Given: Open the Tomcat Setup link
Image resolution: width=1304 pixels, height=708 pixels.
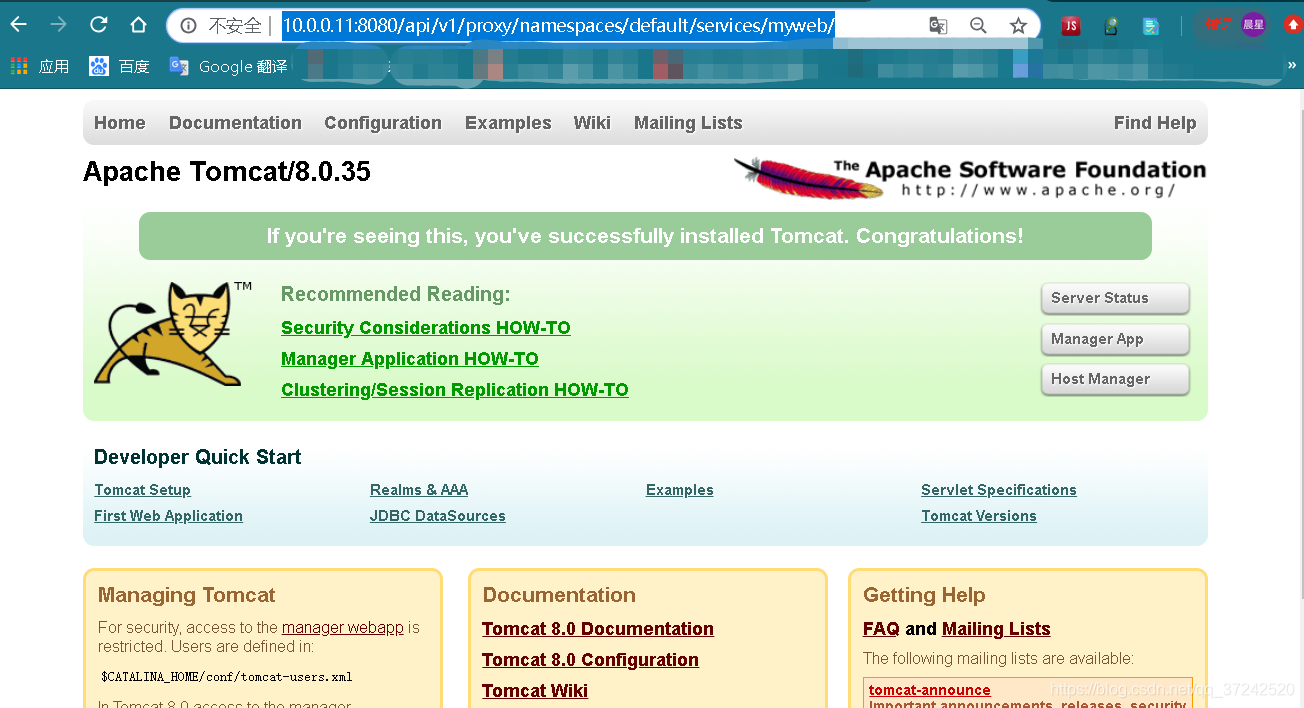Looking at the screenshot, I should click(142, 490).
